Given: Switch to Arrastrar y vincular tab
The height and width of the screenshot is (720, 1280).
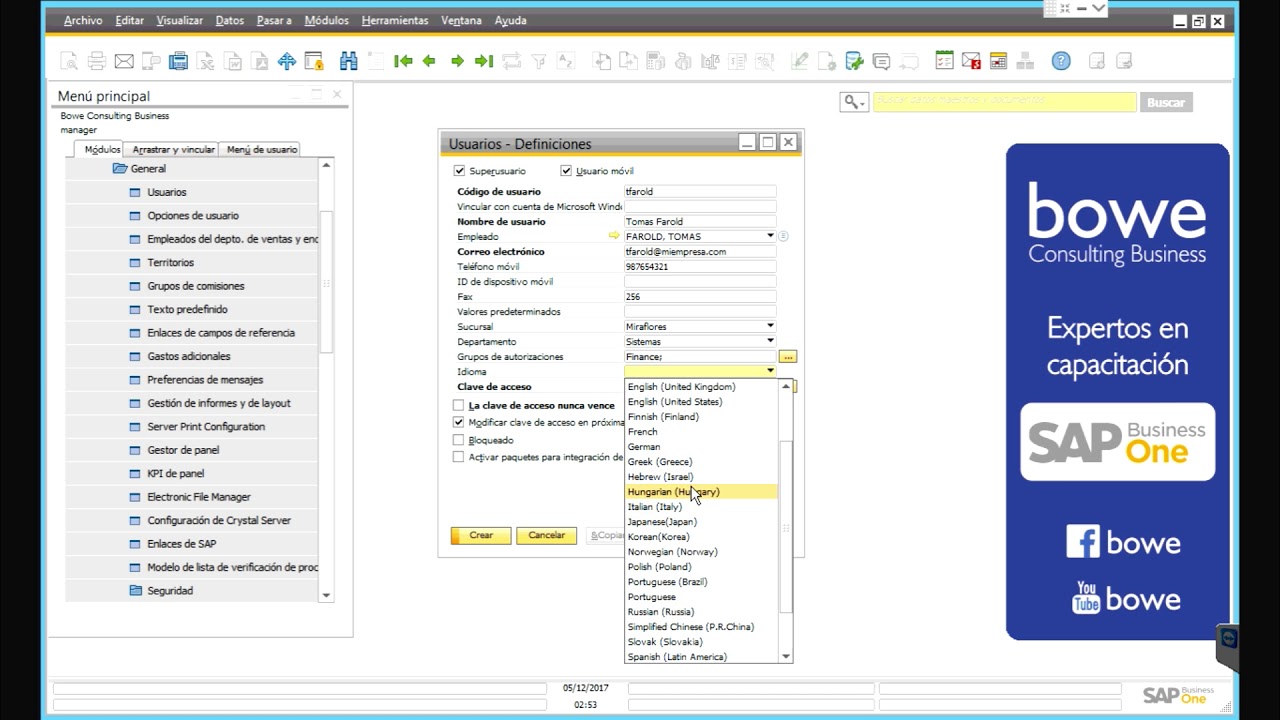Looking at the screenshot, I should pos(173,149).
